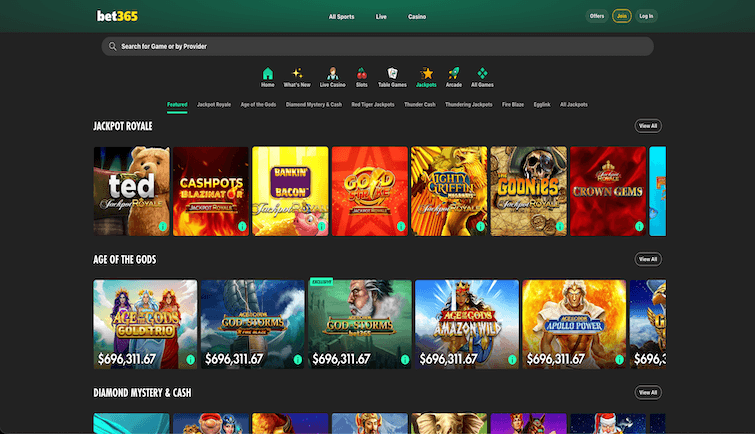Go to Live in header
The height and width of the screenshot is (434, 755).
[381, 16]
